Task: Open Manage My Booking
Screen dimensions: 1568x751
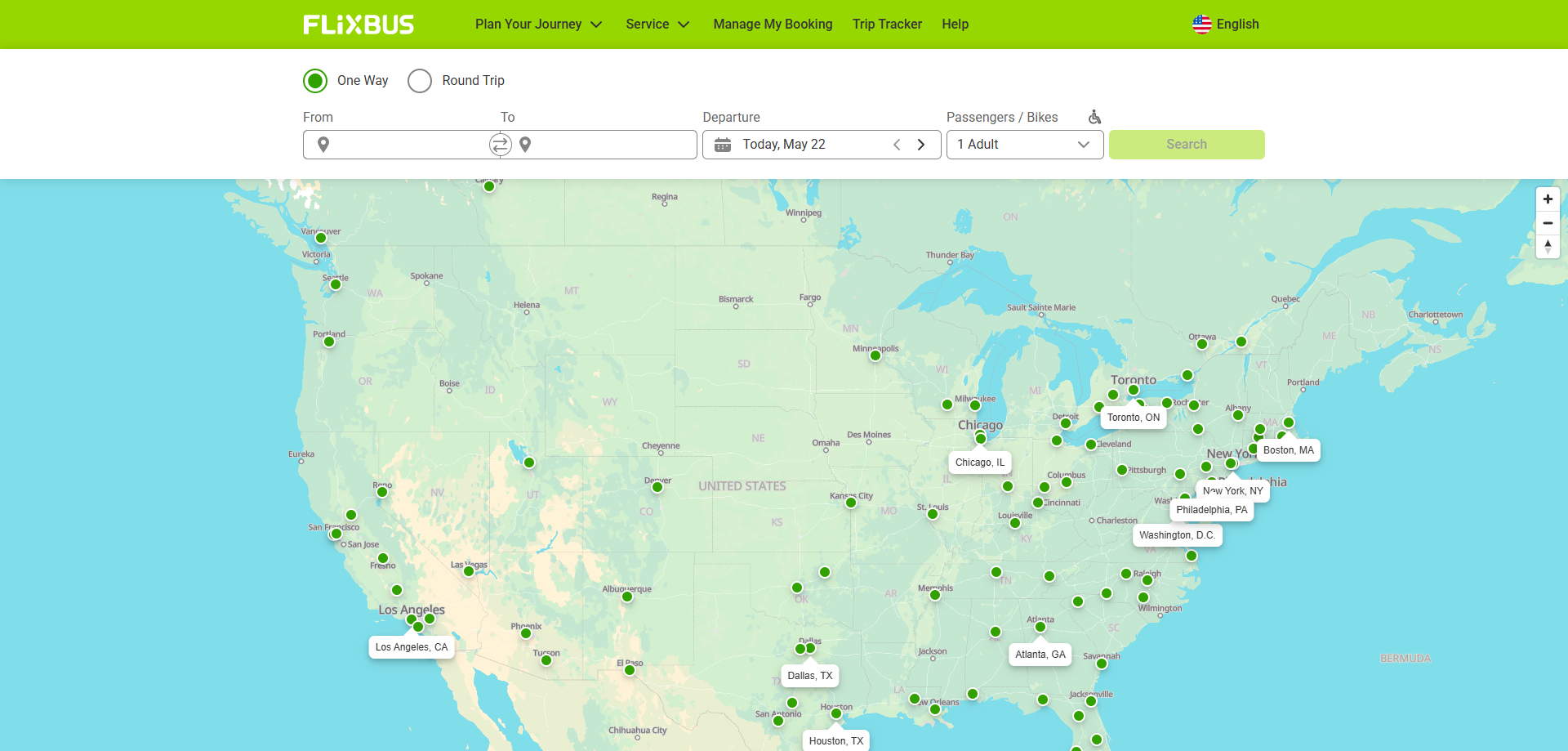Action: point(773,25)
